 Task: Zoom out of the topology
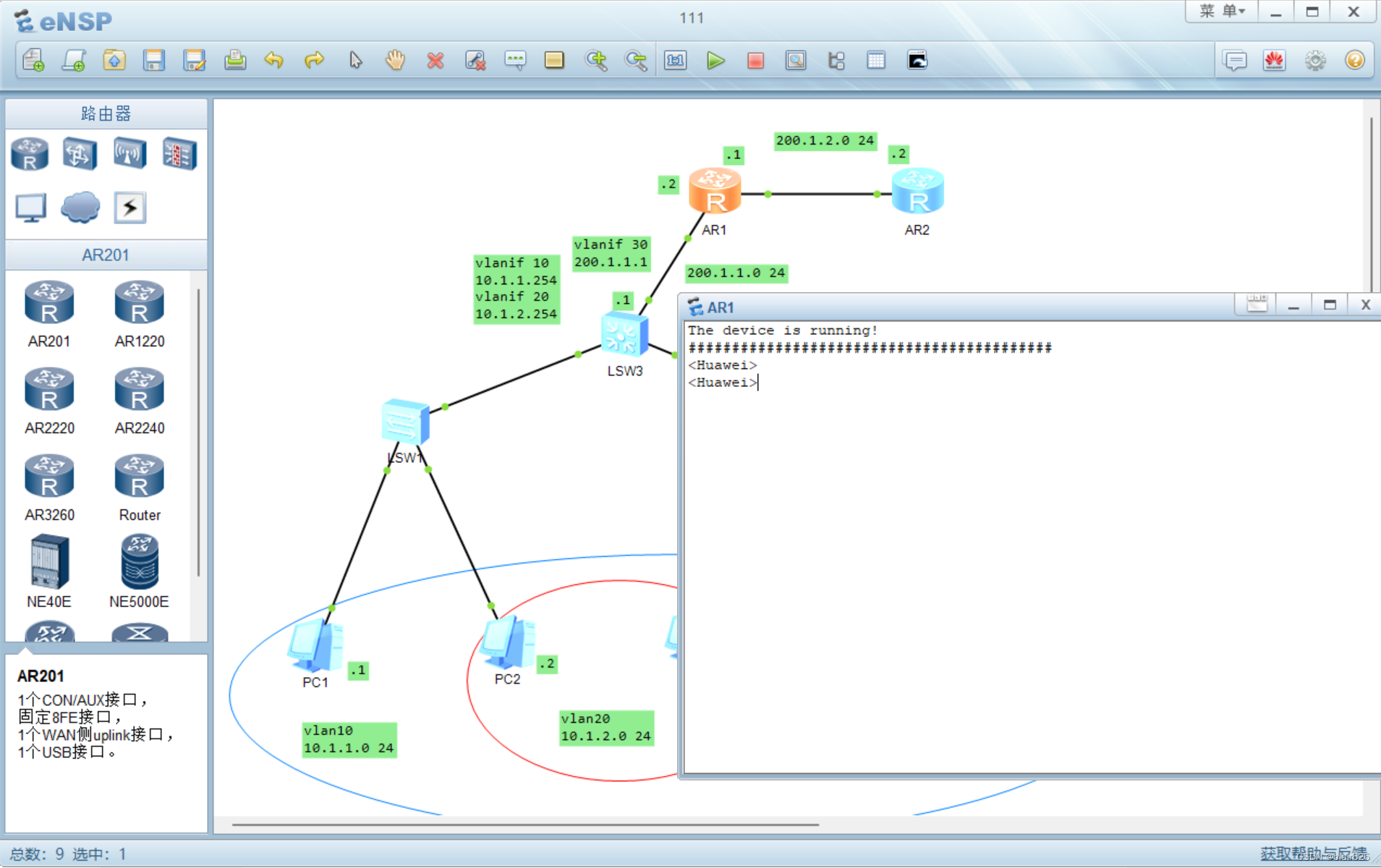point(636,61)
